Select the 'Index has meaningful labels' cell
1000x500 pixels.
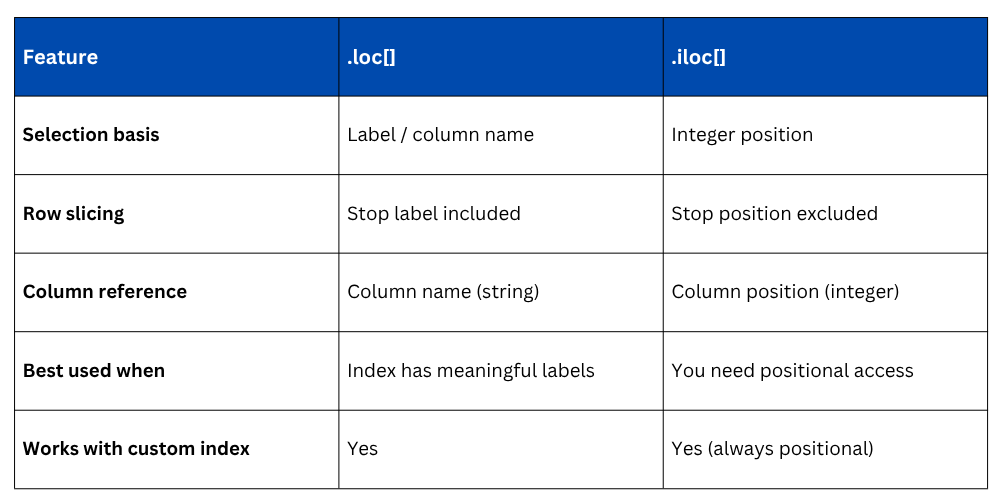pos(470,371)
